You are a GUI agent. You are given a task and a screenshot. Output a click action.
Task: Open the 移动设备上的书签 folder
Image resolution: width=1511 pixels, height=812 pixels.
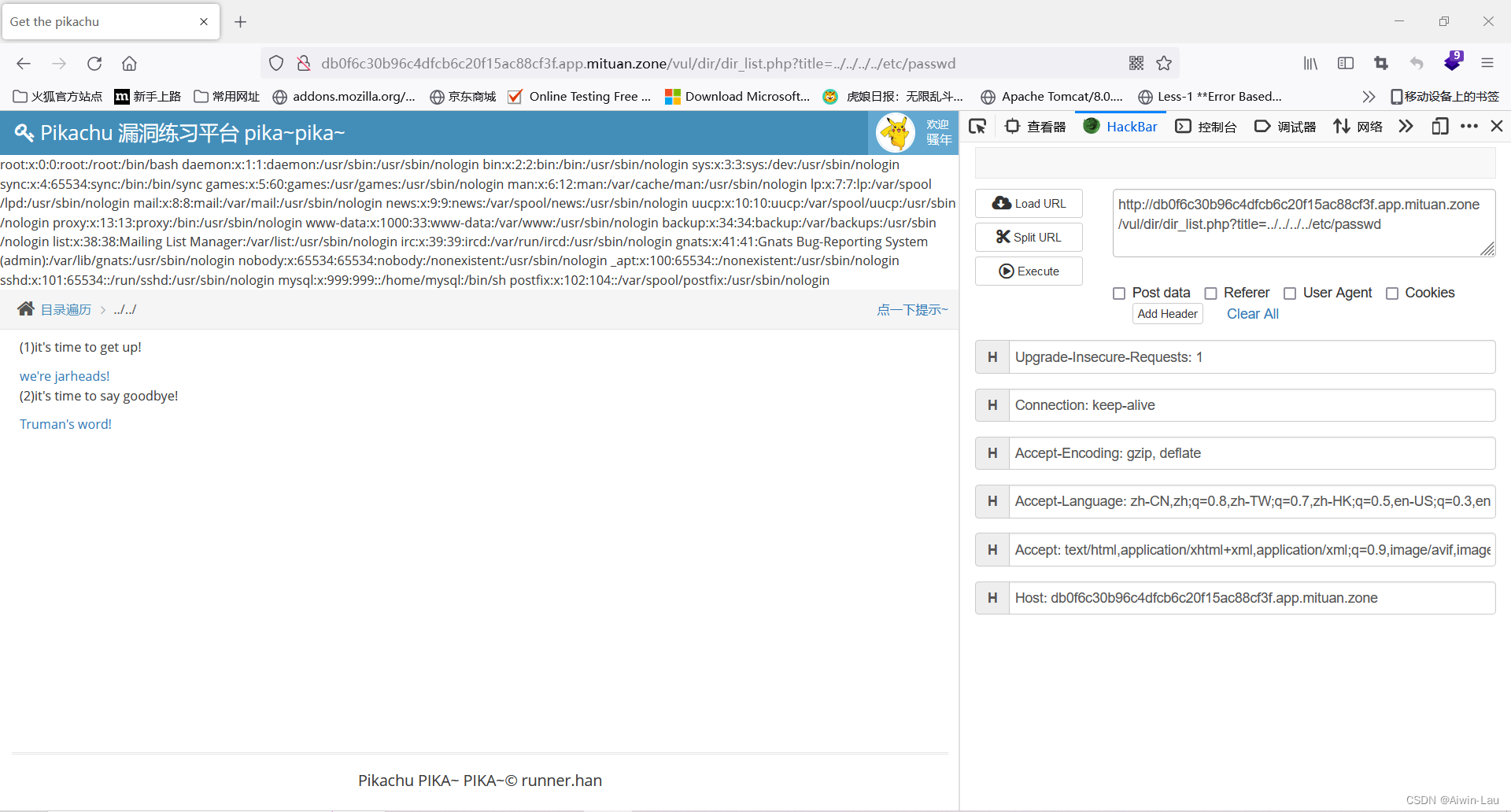click(x=1445, y=97)
